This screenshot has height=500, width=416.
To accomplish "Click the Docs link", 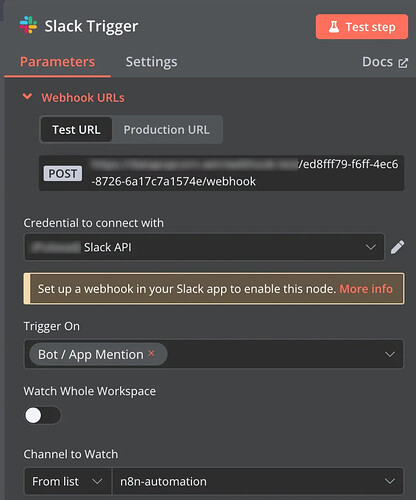I will tap(378, 62).
